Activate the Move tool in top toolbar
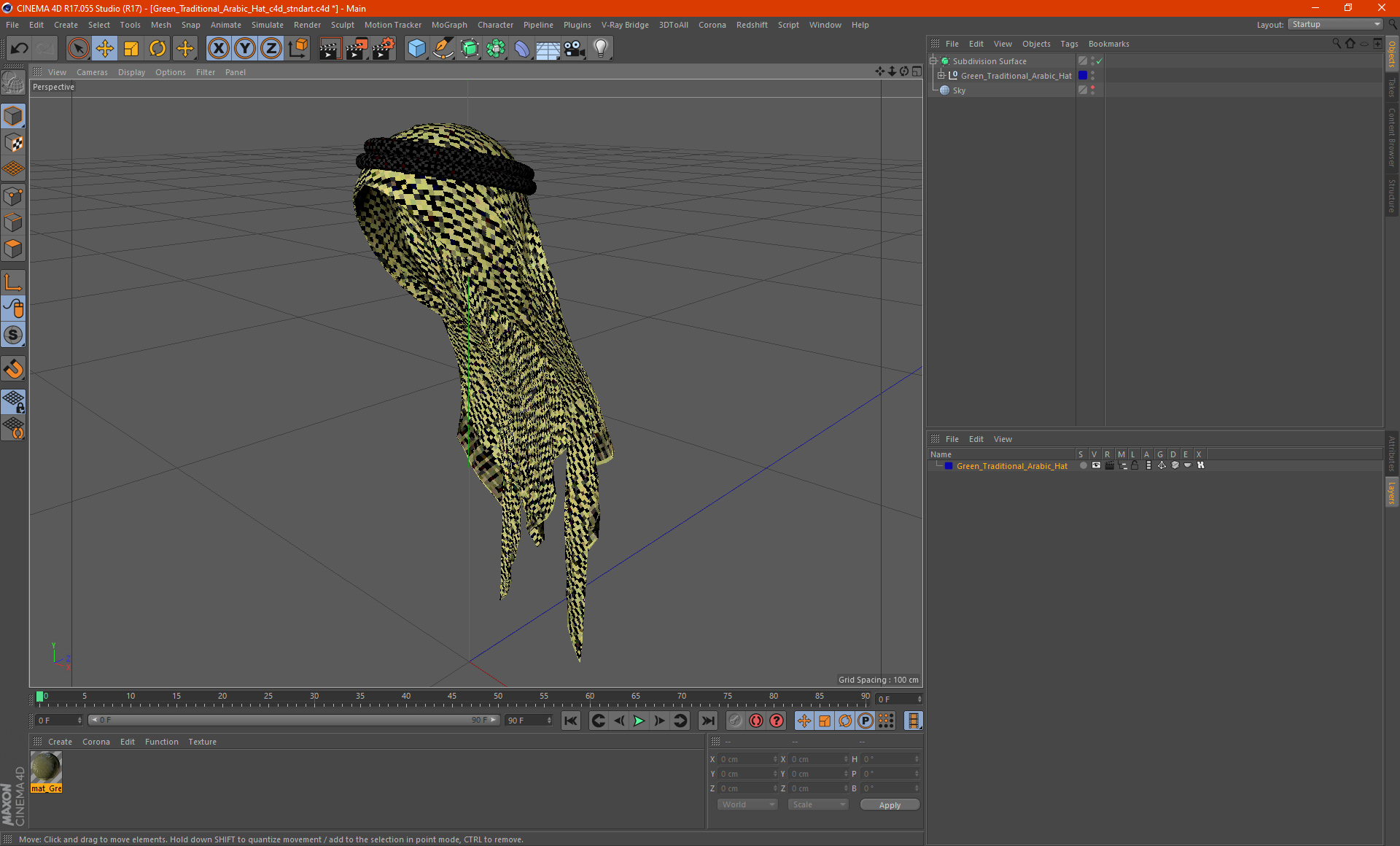The height and width of the screenshot is (846, 1400). 105,49
